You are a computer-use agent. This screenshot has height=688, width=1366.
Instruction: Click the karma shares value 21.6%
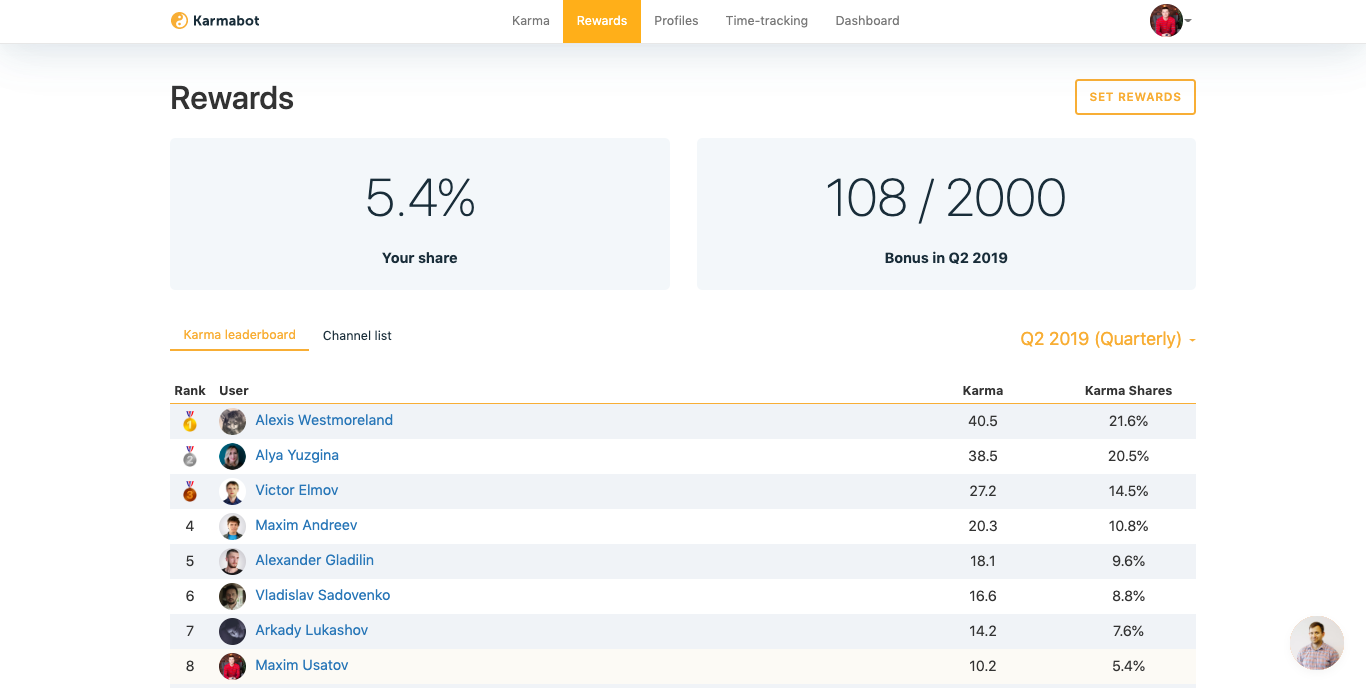click(1129, 421)
